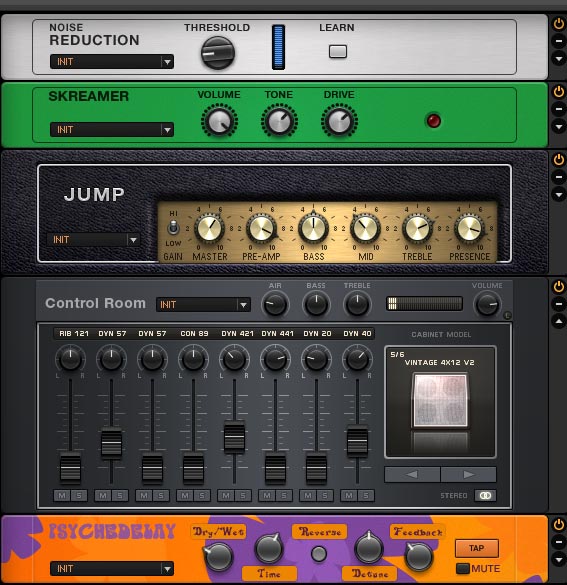Click the Skreamer Tone knob
The image size is (567, 585).
coord(279,121)
